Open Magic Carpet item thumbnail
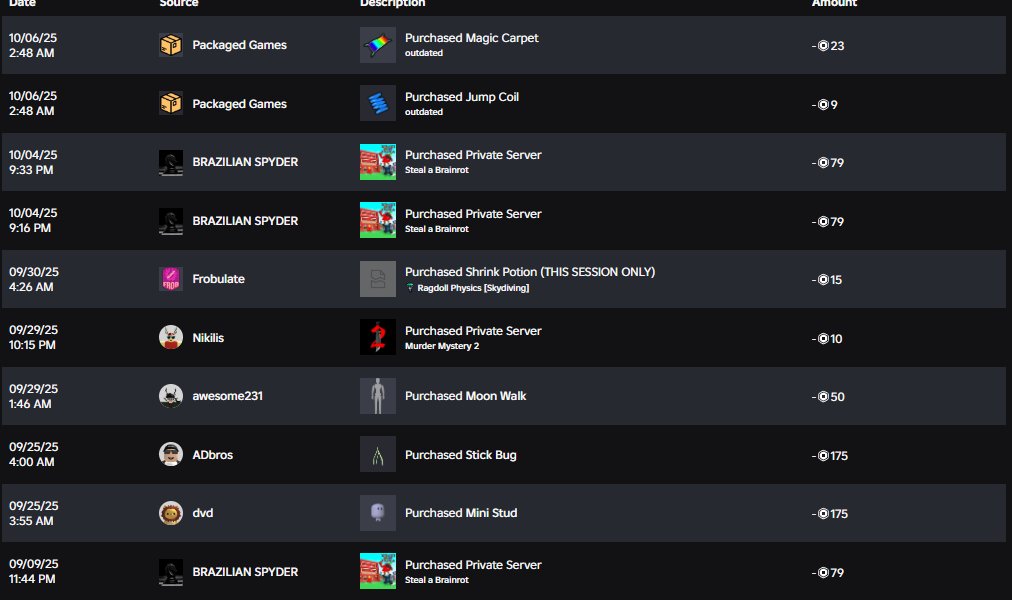This screenshot has width=1012, height=600. pyautogui.click(x=378, y=45)
